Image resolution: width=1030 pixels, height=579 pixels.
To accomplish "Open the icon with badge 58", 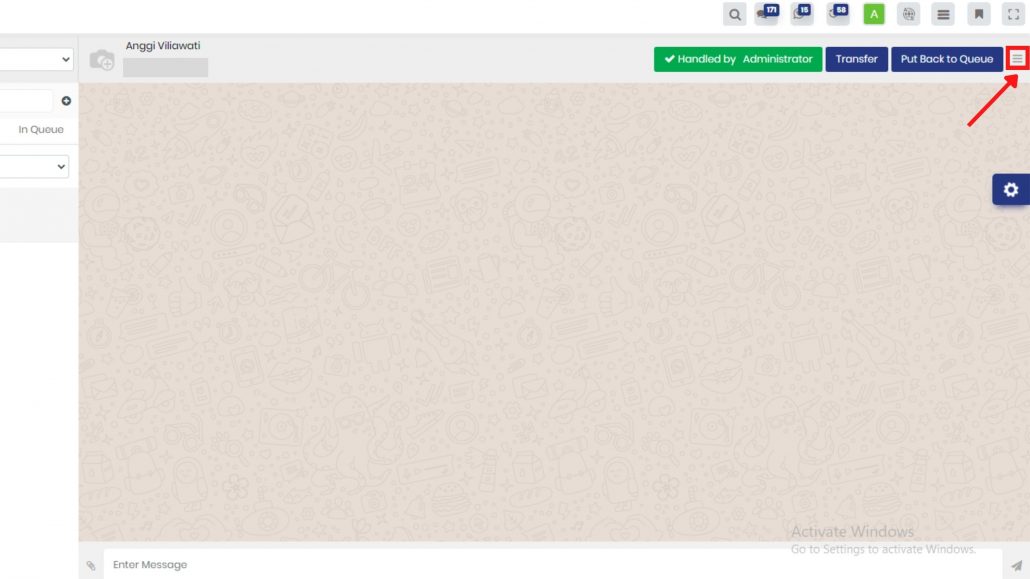I will 838,14.
